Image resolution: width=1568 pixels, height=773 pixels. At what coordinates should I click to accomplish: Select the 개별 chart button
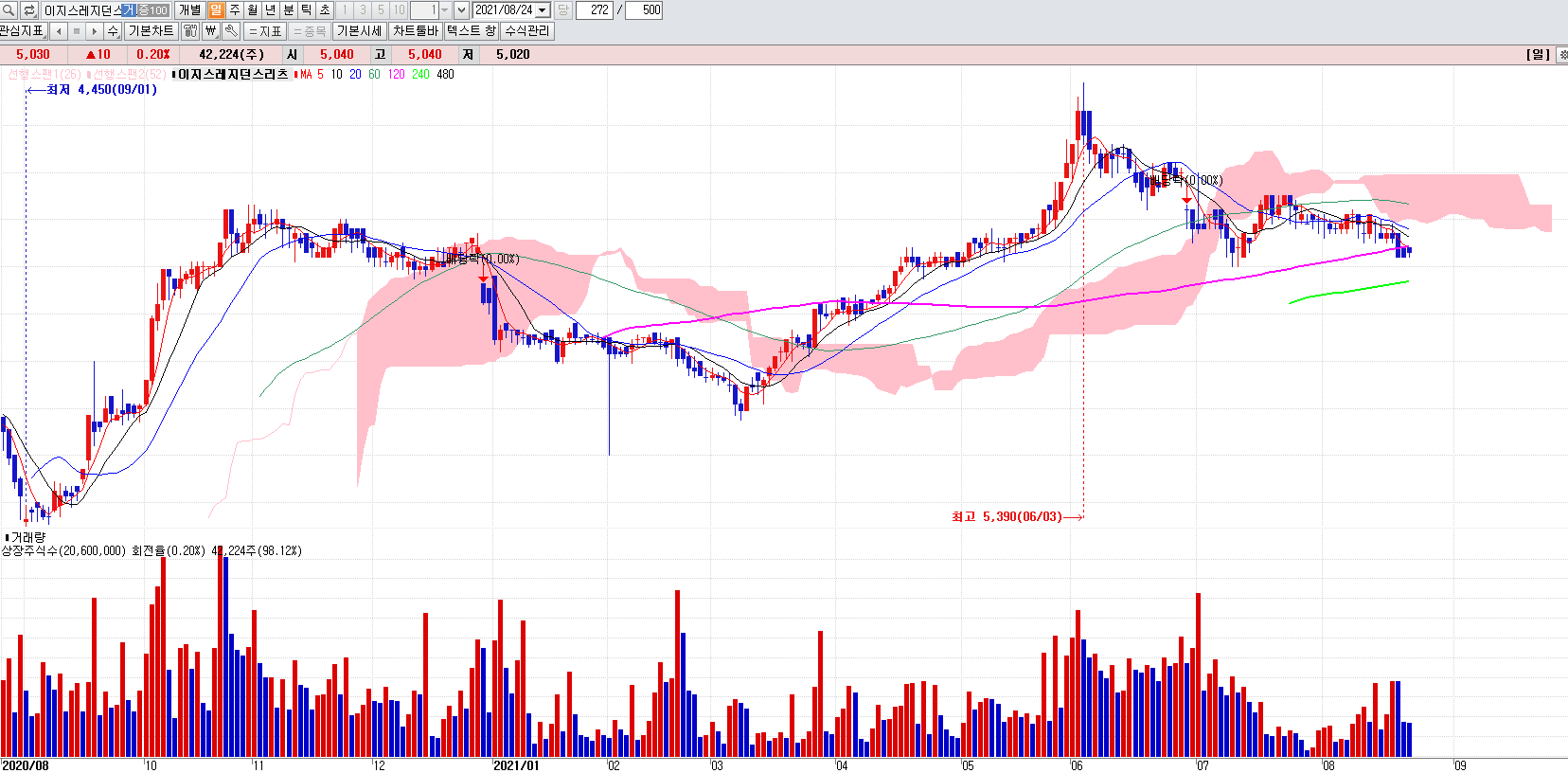tap(190, 9)
